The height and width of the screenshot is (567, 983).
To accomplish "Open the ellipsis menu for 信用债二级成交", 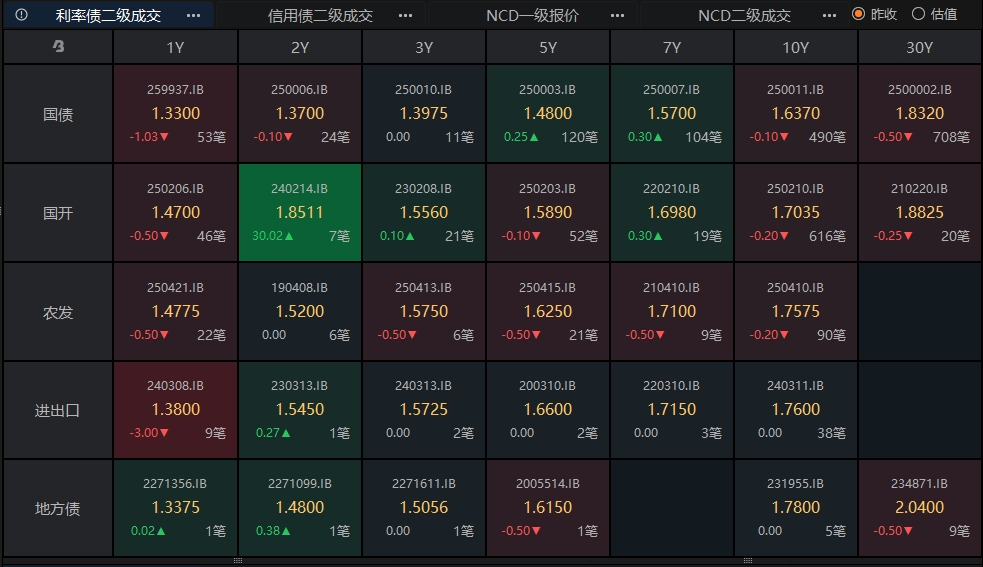I will click(x=406, y=16).
